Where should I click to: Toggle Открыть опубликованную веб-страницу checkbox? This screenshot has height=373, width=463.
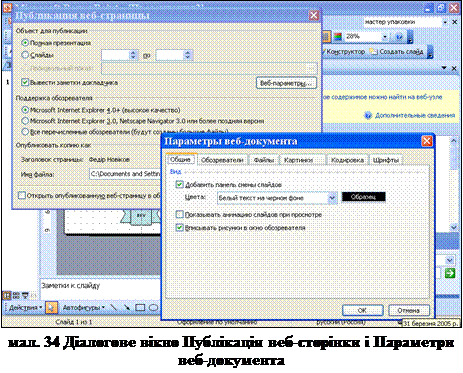click(22, 195)
